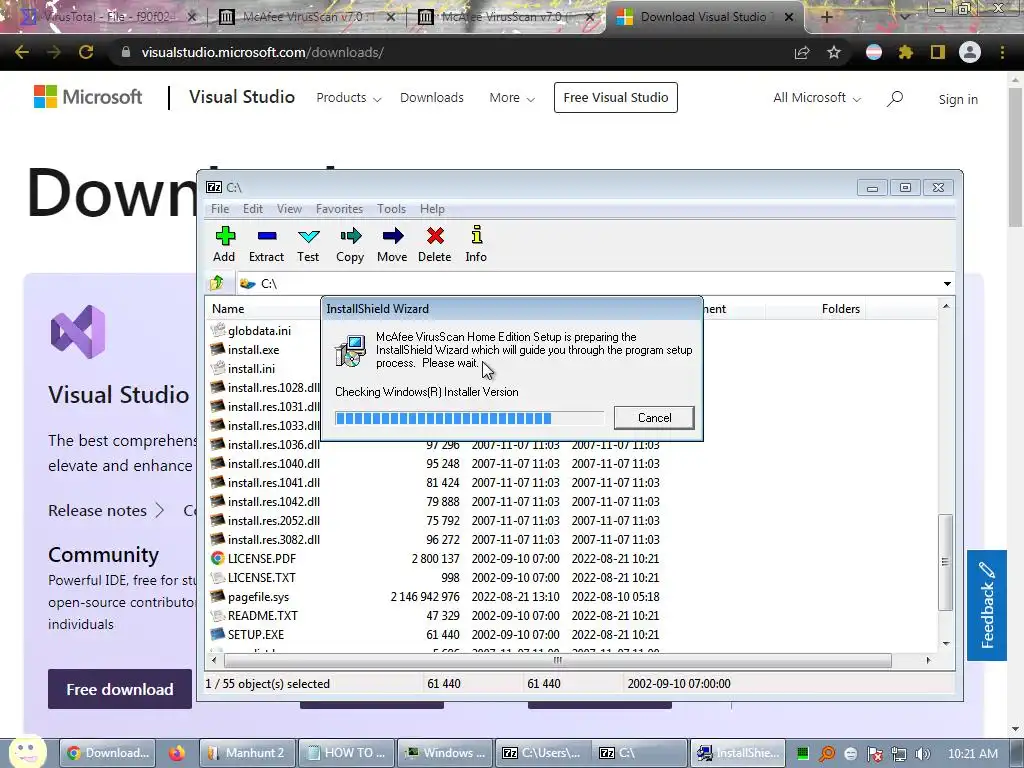This screenshot has width=1024, height=768.
Task: Click the Free download button
Action: pos(120,689)
